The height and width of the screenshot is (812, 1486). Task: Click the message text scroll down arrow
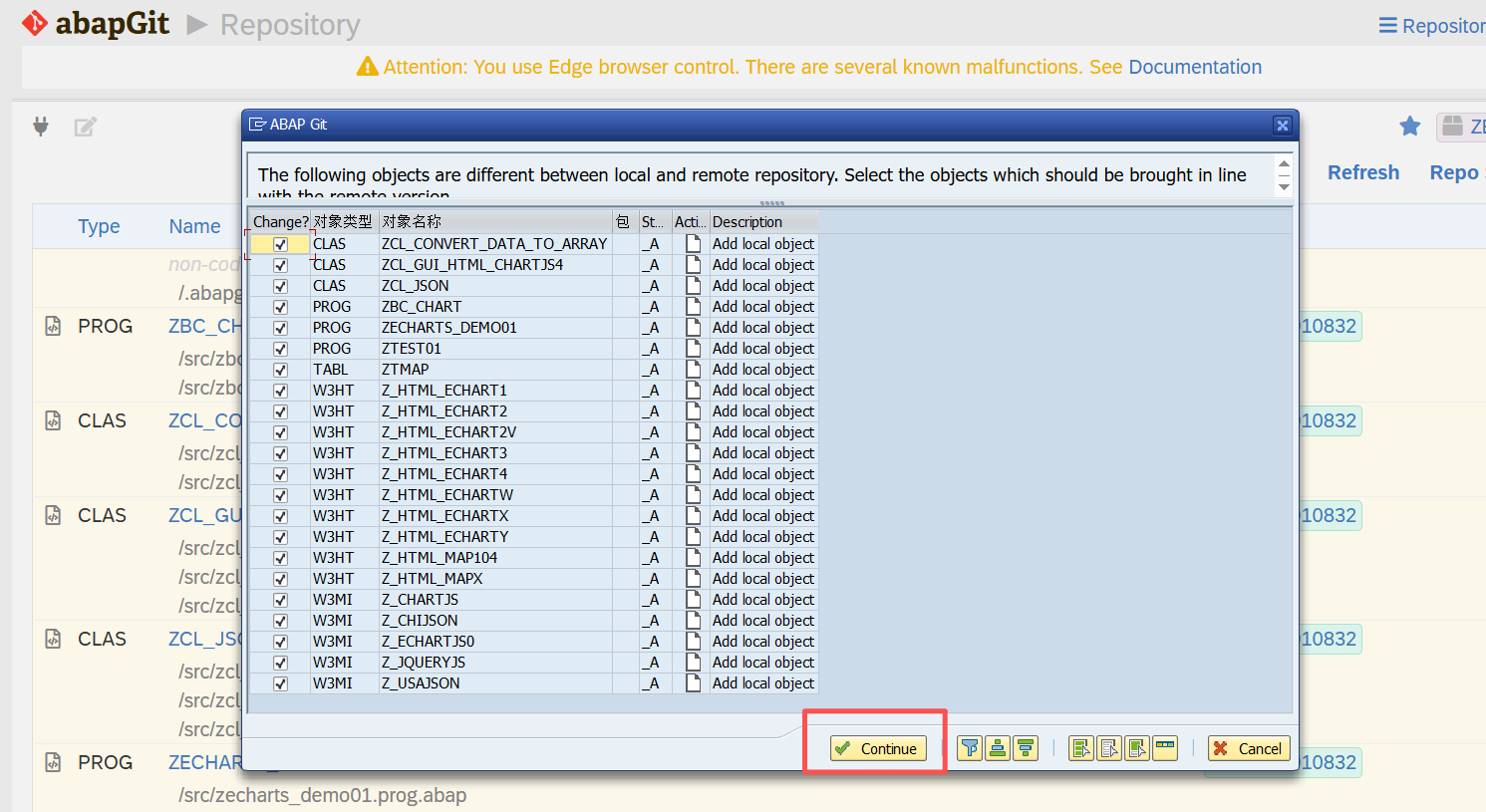[x=1284, y=187]
